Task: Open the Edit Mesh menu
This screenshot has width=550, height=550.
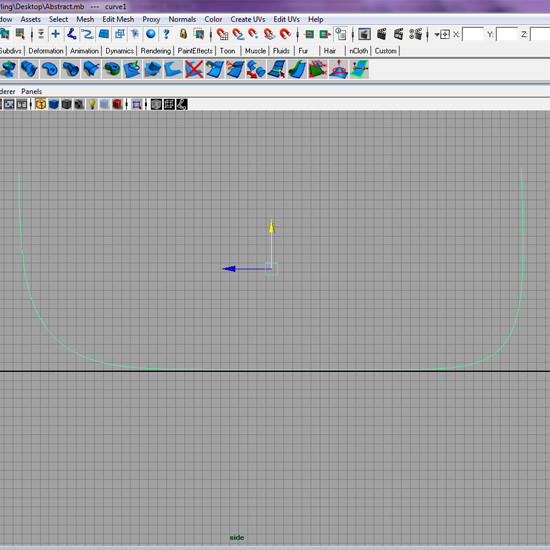Action: [118, 19]
